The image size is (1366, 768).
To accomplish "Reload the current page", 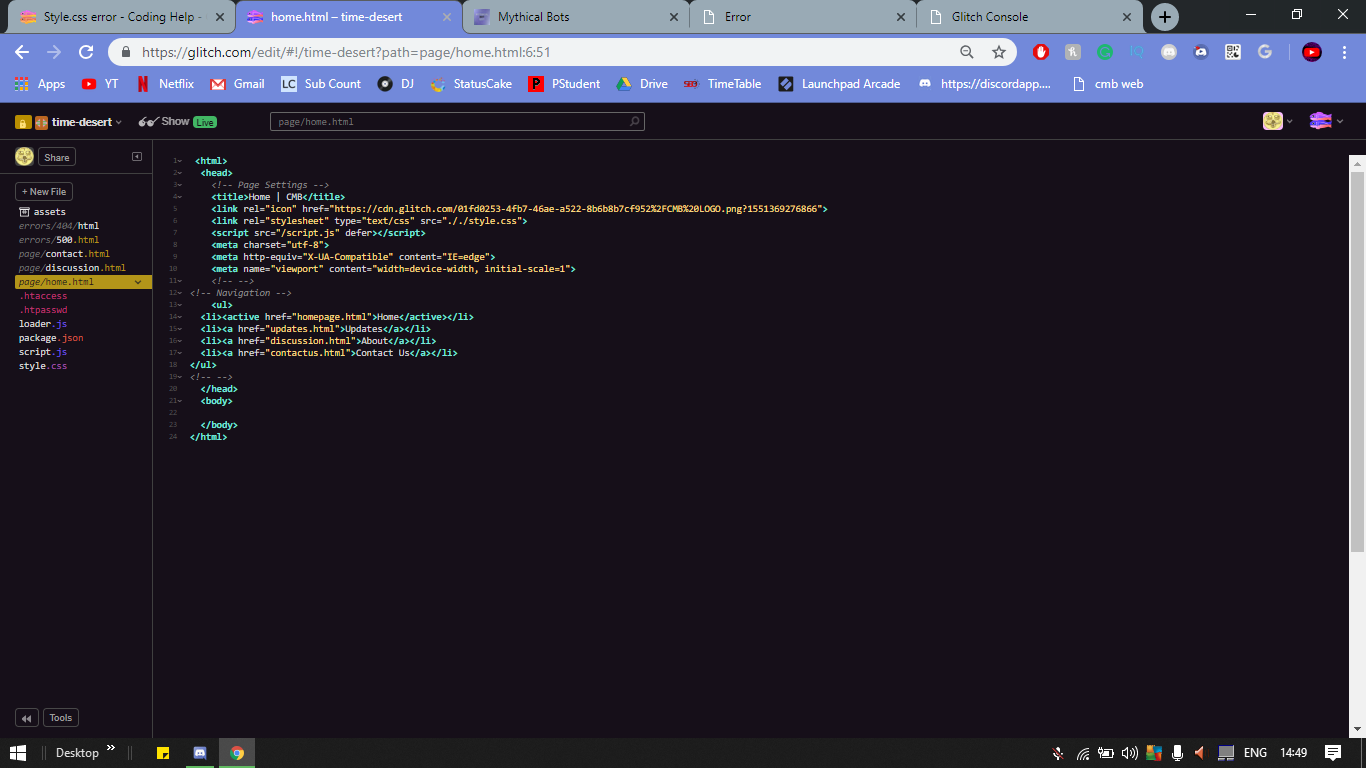I will [x=86, y=52].
